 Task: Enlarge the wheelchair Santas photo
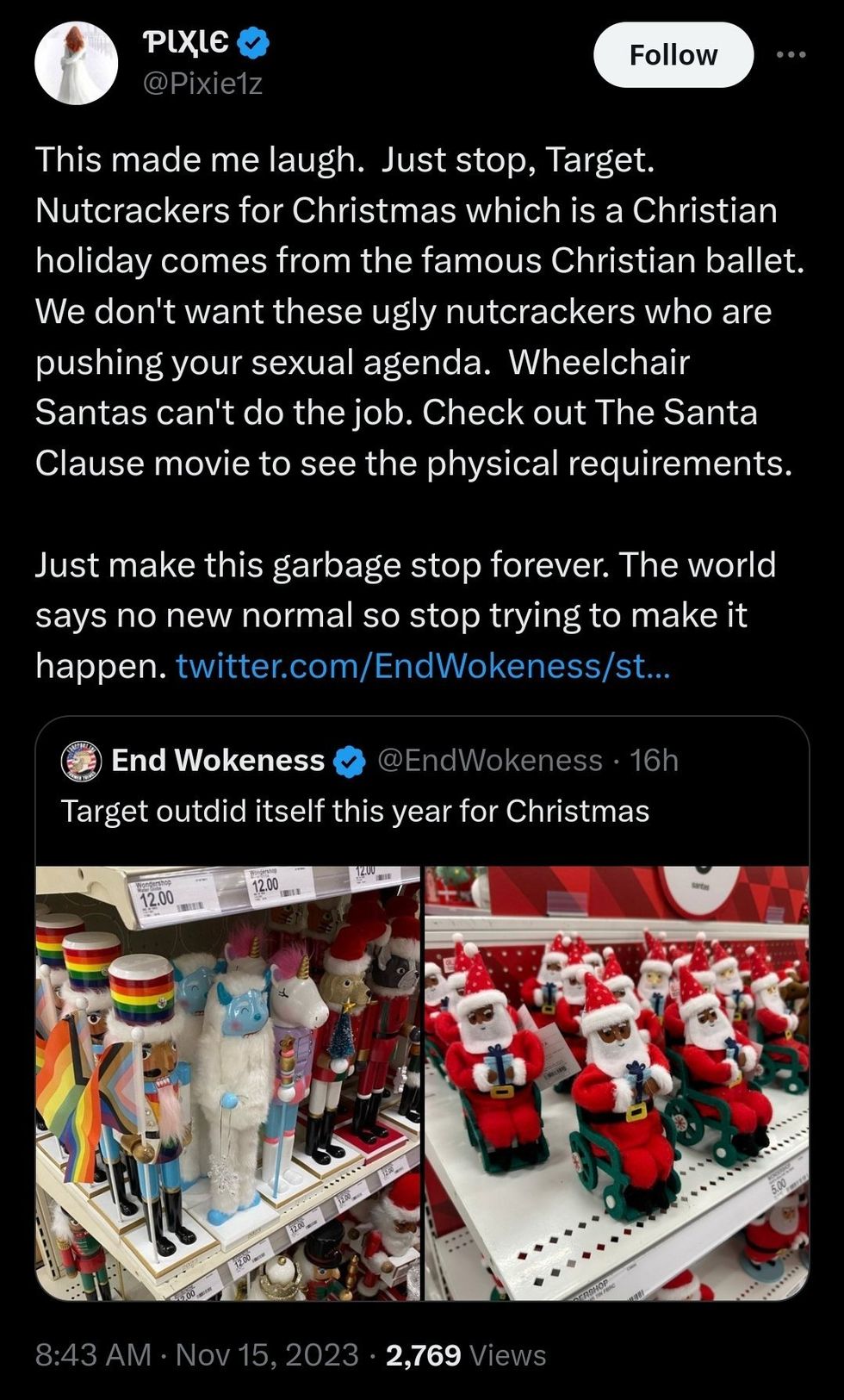pos(617,1083)
